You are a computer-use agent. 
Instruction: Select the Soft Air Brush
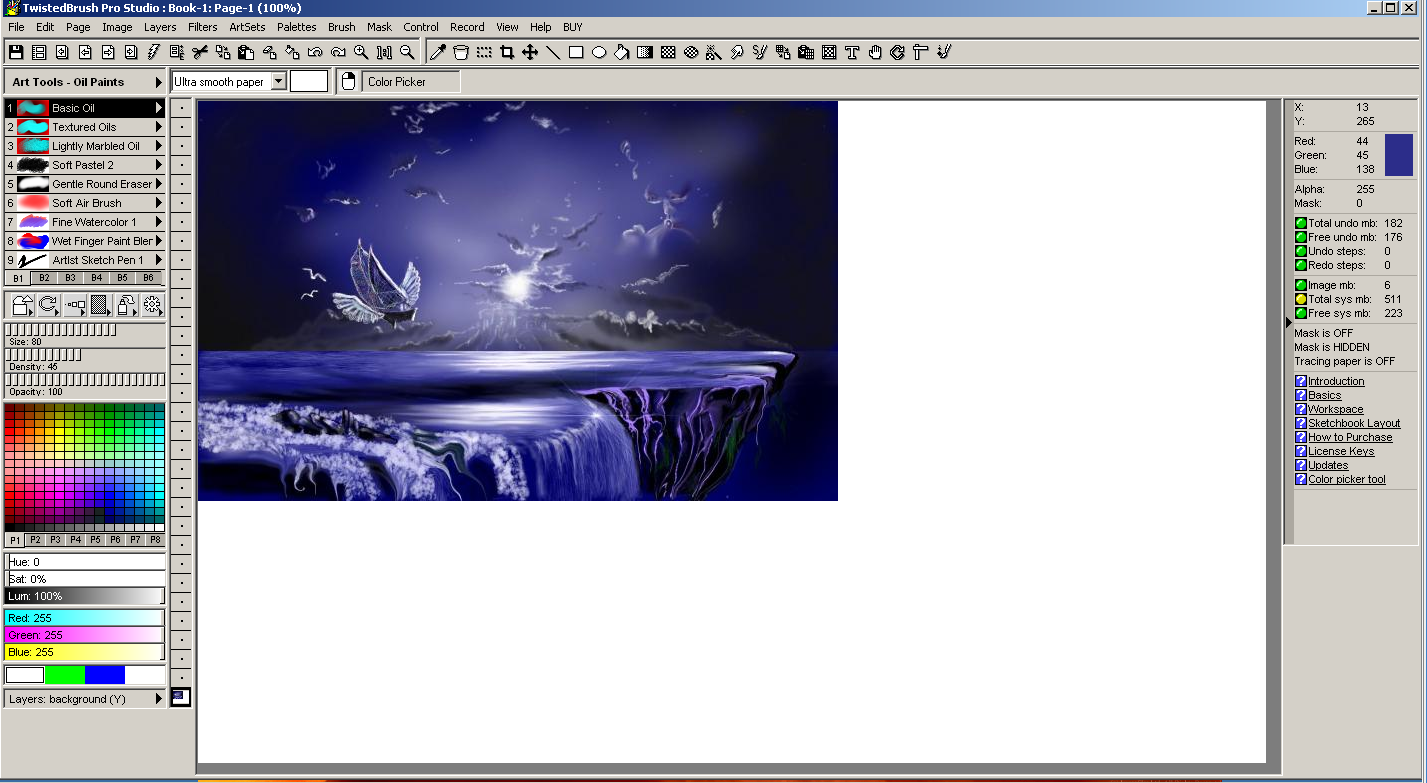84,203
